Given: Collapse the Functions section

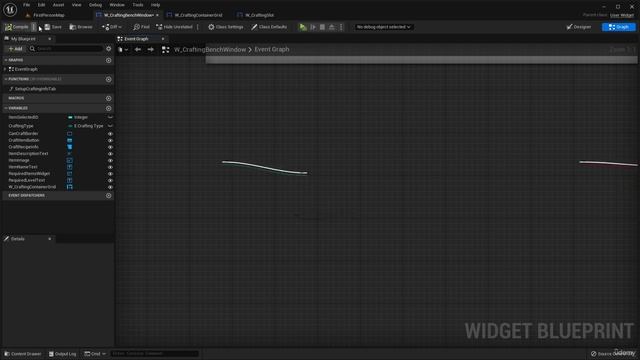Looking at the screenshot, I should [x=6, y=79].
